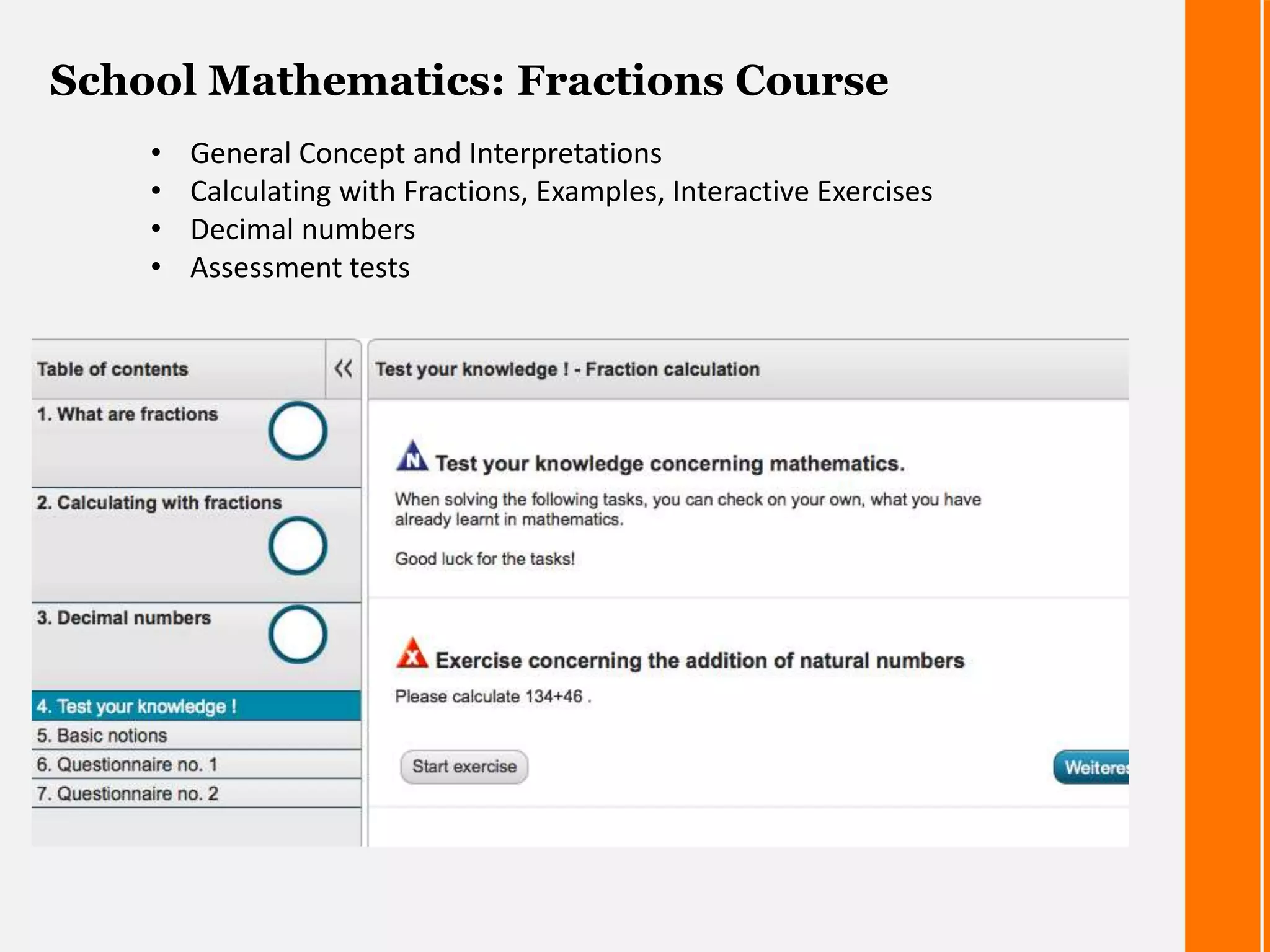Viewport: 1270px width, 952px height.
Task: Click progress circle for Decimal numbers
Action: point(298,635)
